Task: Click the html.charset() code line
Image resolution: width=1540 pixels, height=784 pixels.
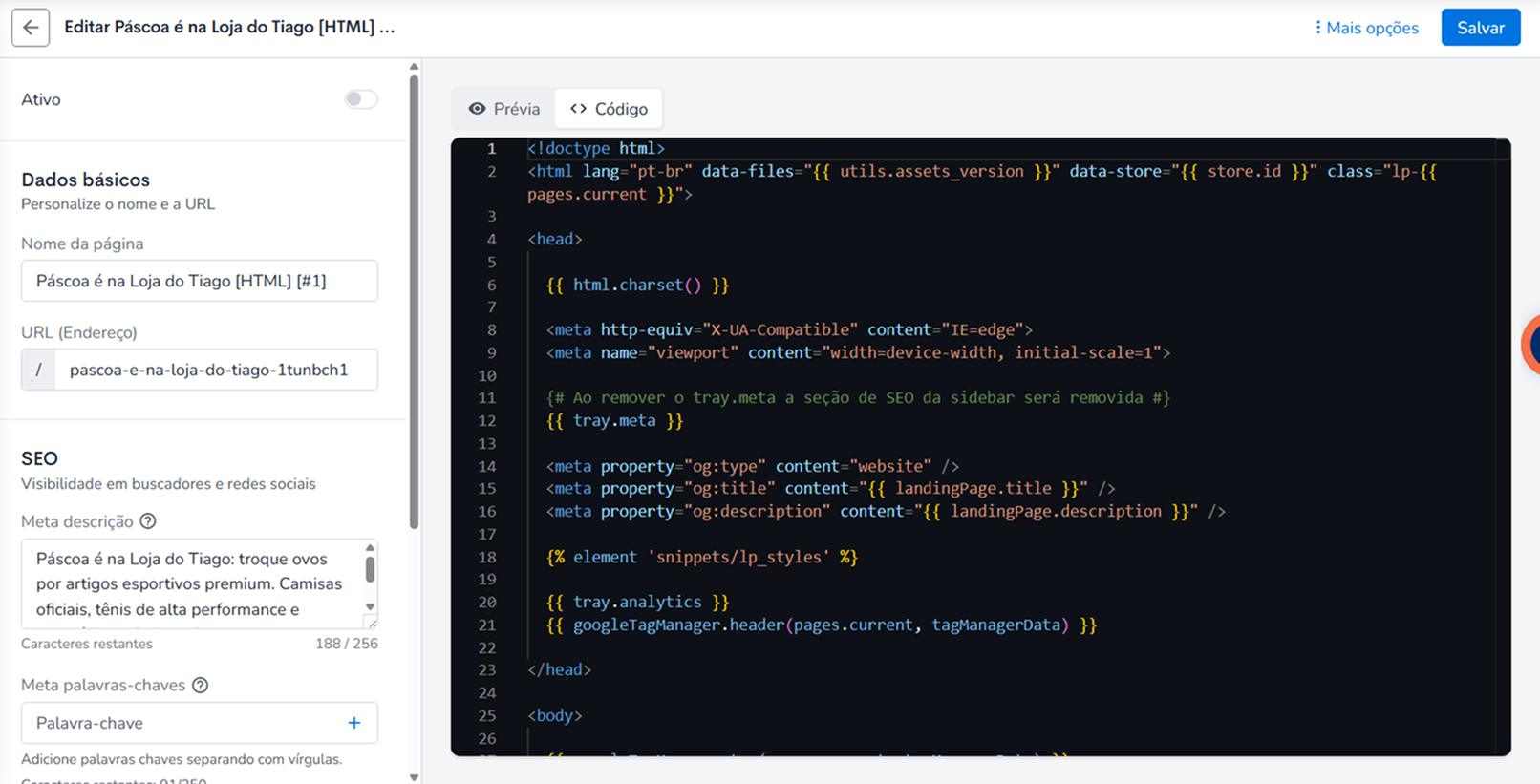Action: point(637,285)
